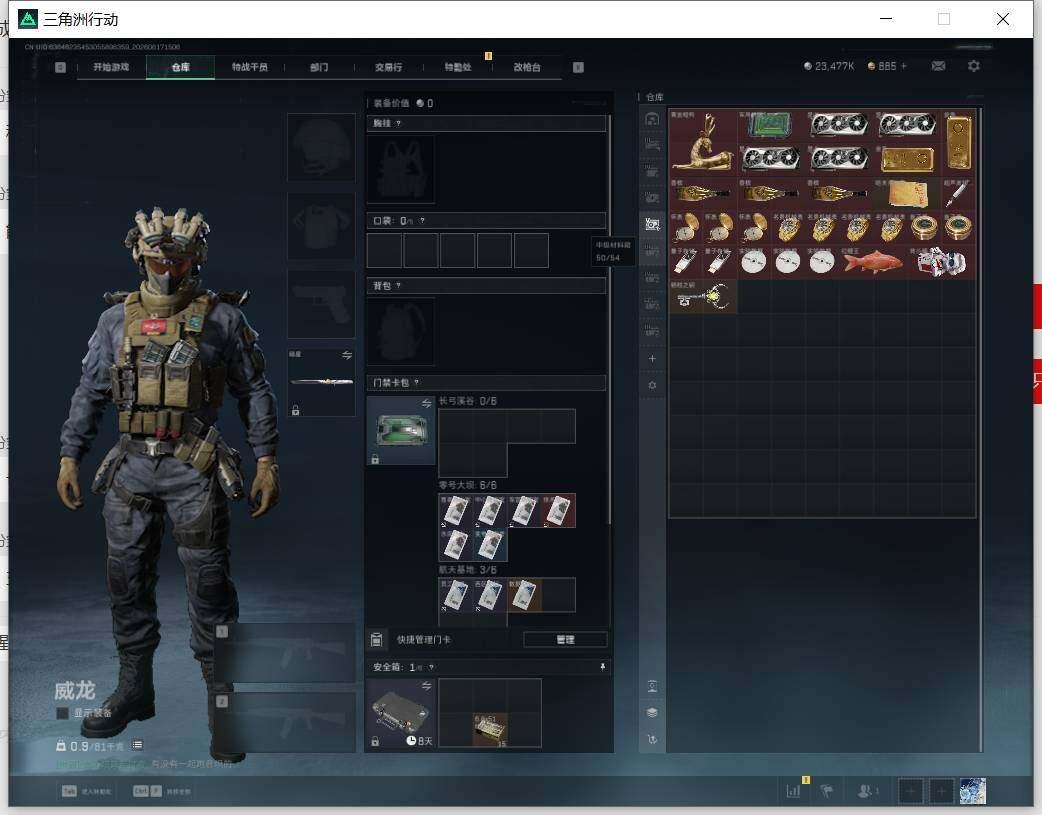1042x815 pixels.
Task: Select the first round caviar tin item
Action: [x=924, y=227]
